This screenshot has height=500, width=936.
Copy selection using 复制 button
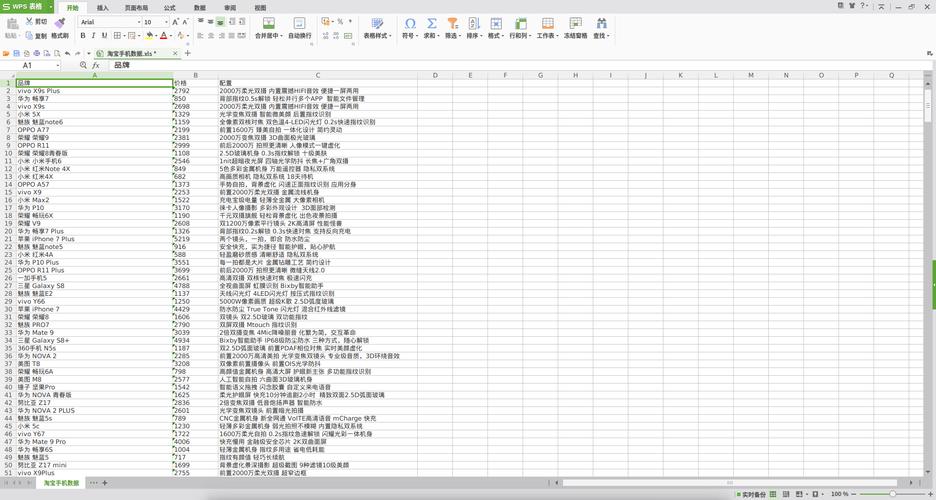(36, 36)
